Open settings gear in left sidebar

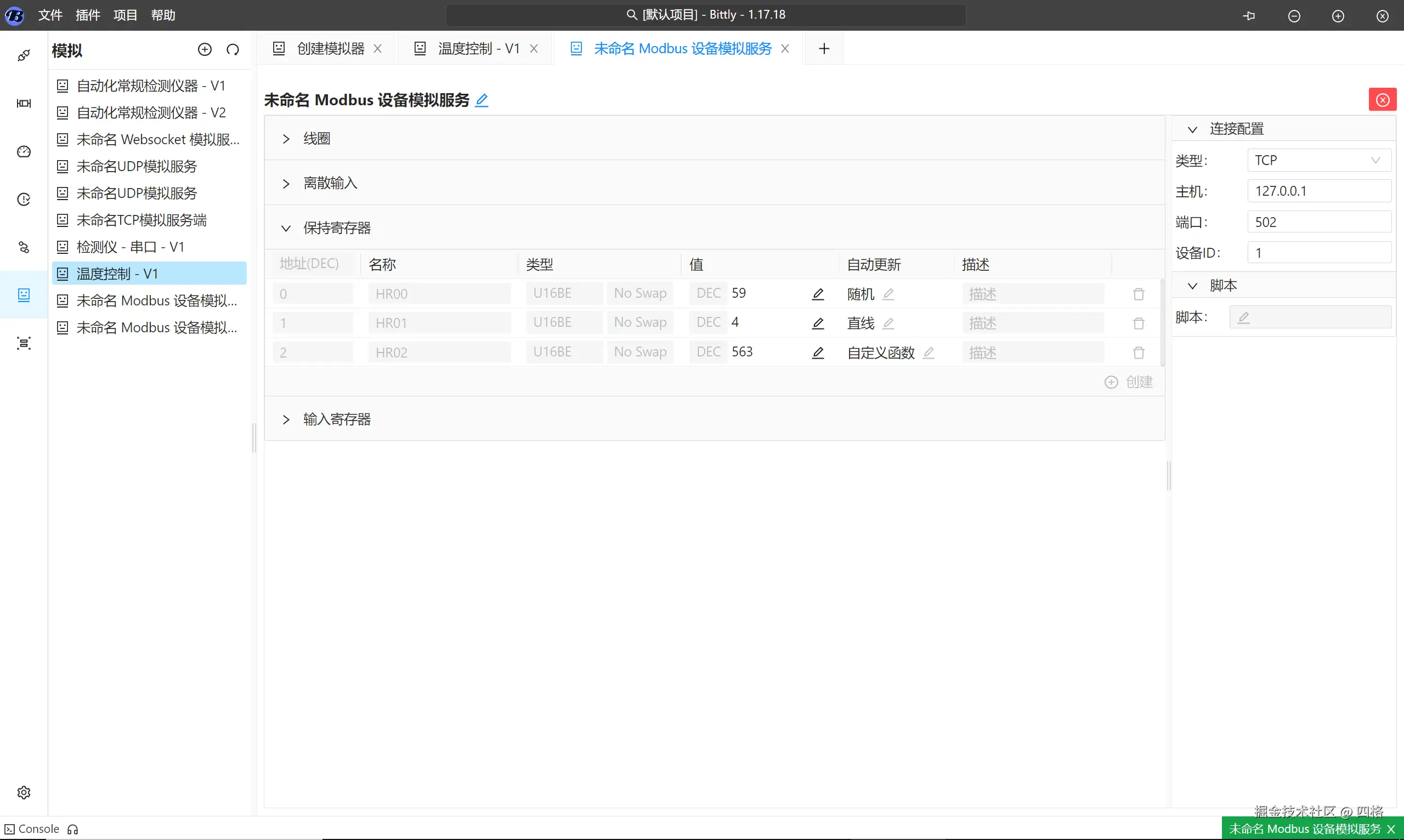coord(24,792)
